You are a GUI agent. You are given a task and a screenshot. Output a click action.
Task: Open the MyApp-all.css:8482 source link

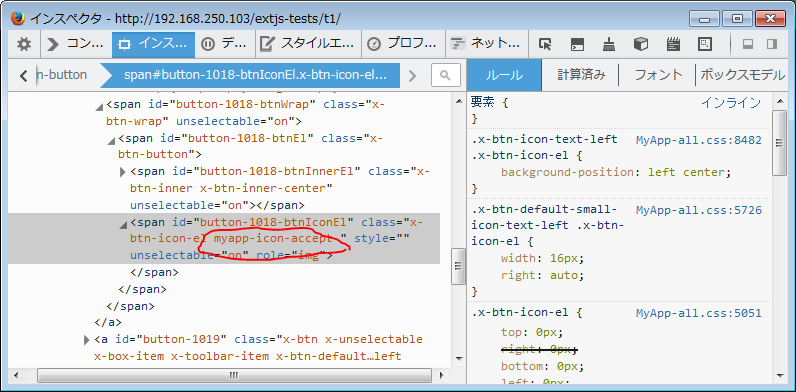click(x=699, y=140)
